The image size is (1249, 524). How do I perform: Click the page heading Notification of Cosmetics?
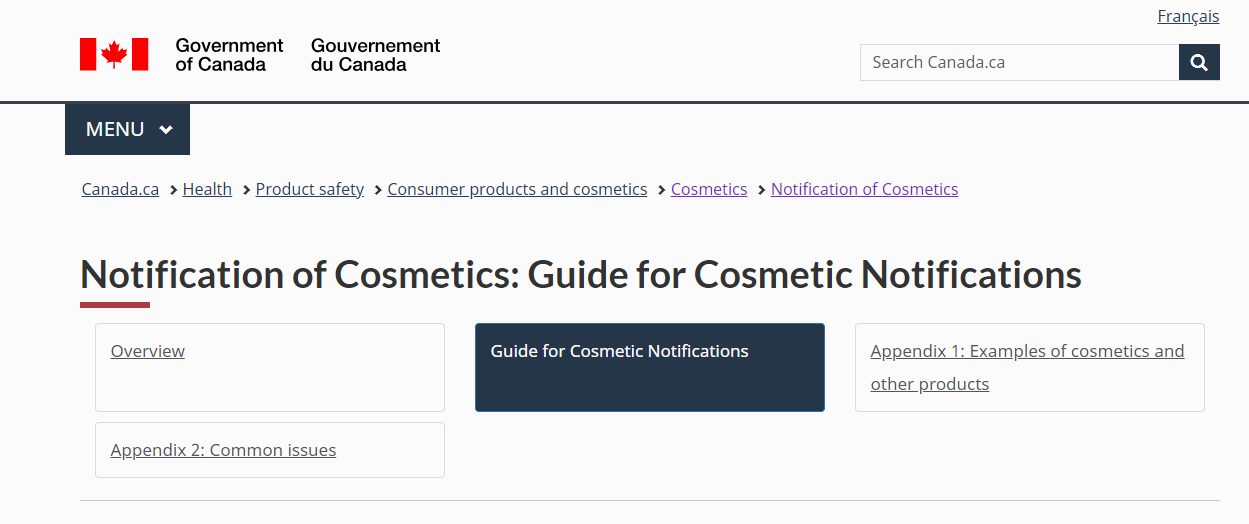580,274
